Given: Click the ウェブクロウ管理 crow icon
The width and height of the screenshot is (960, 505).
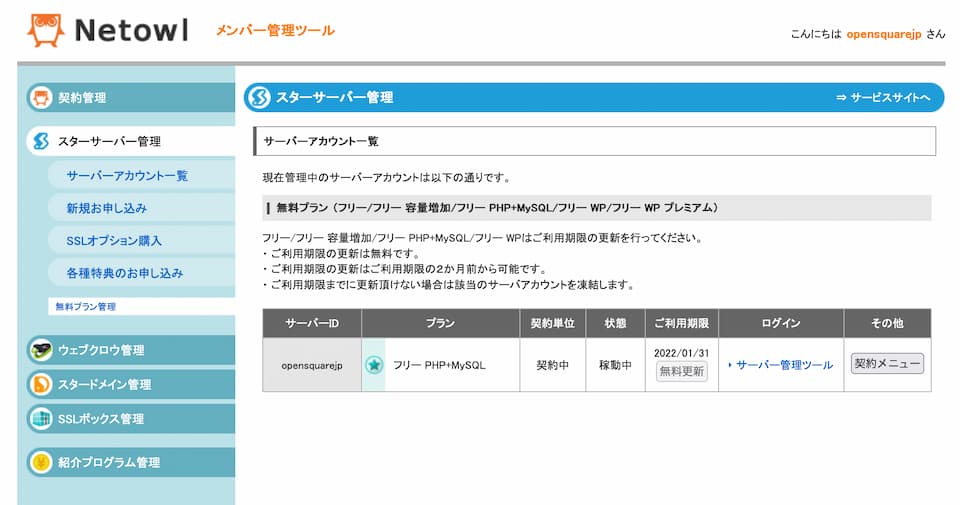Looking at the screenshot, I should point(41,350).
